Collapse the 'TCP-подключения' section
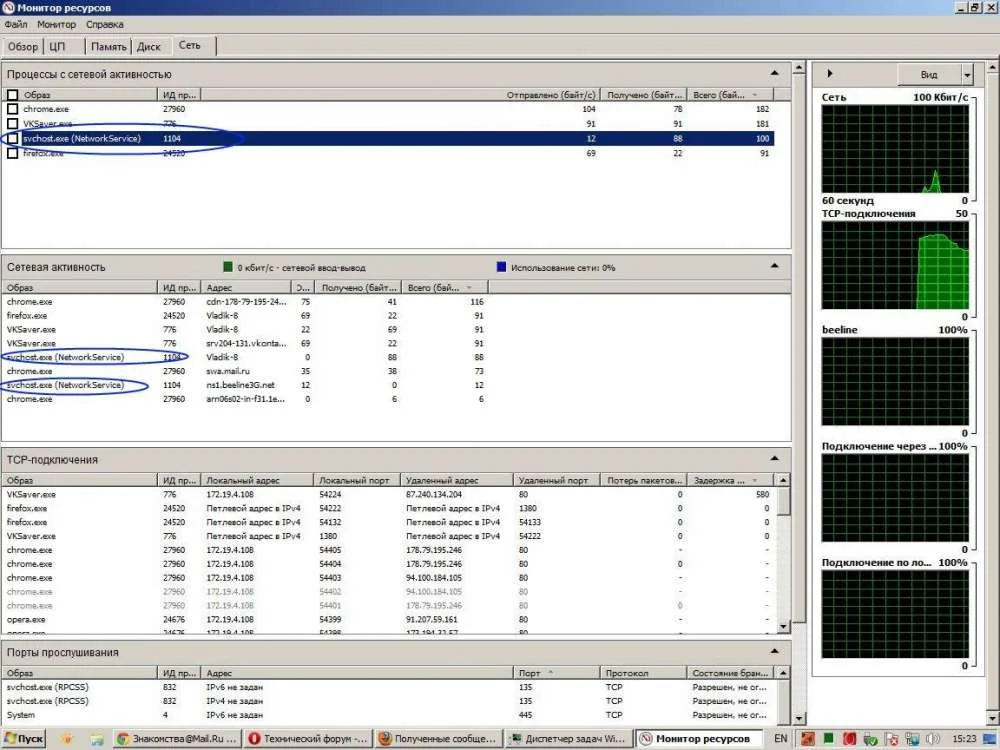This screenshot has width=1000, height=750. [x=774, y=459]
